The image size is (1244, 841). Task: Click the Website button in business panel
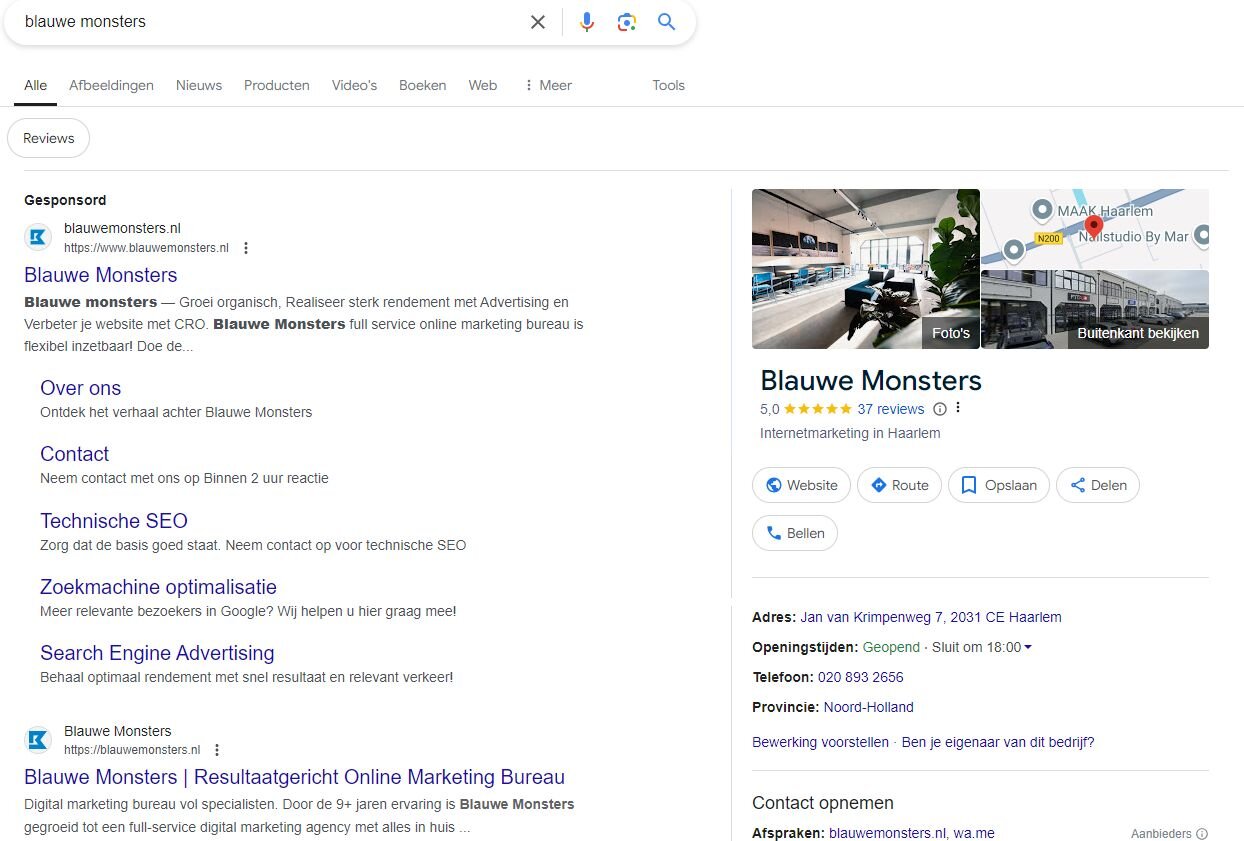point(801,485)
